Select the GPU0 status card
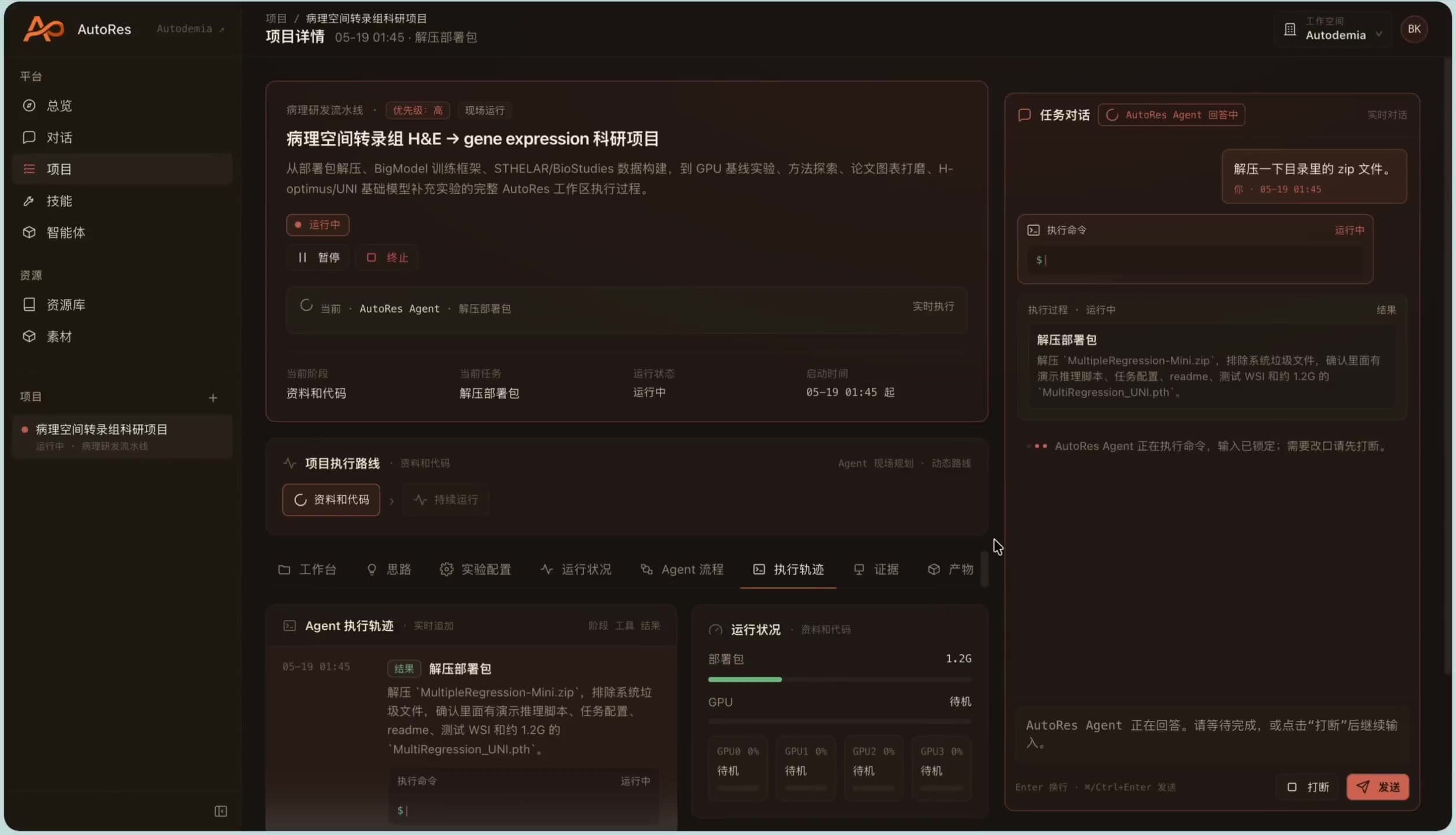 click(737, 768)
